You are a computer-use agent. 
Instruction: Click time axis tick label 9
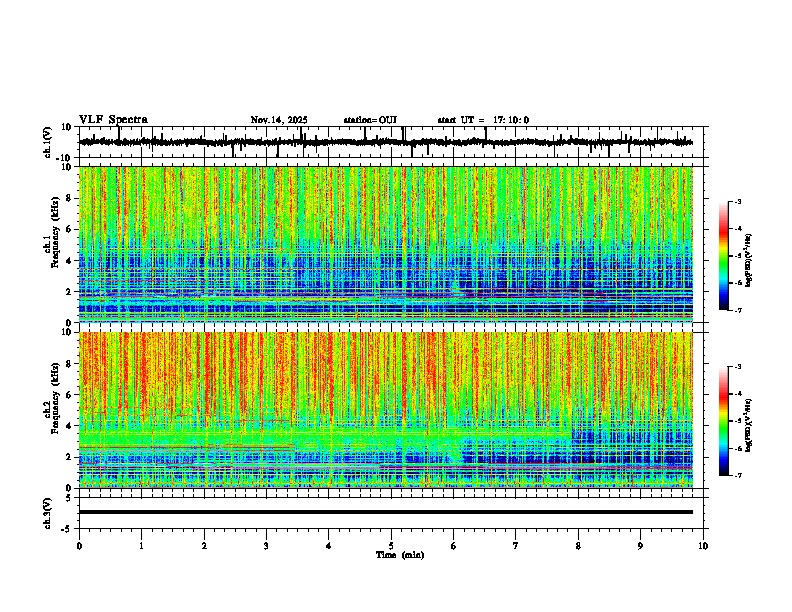pyautogui.click(x=640, y=546)
